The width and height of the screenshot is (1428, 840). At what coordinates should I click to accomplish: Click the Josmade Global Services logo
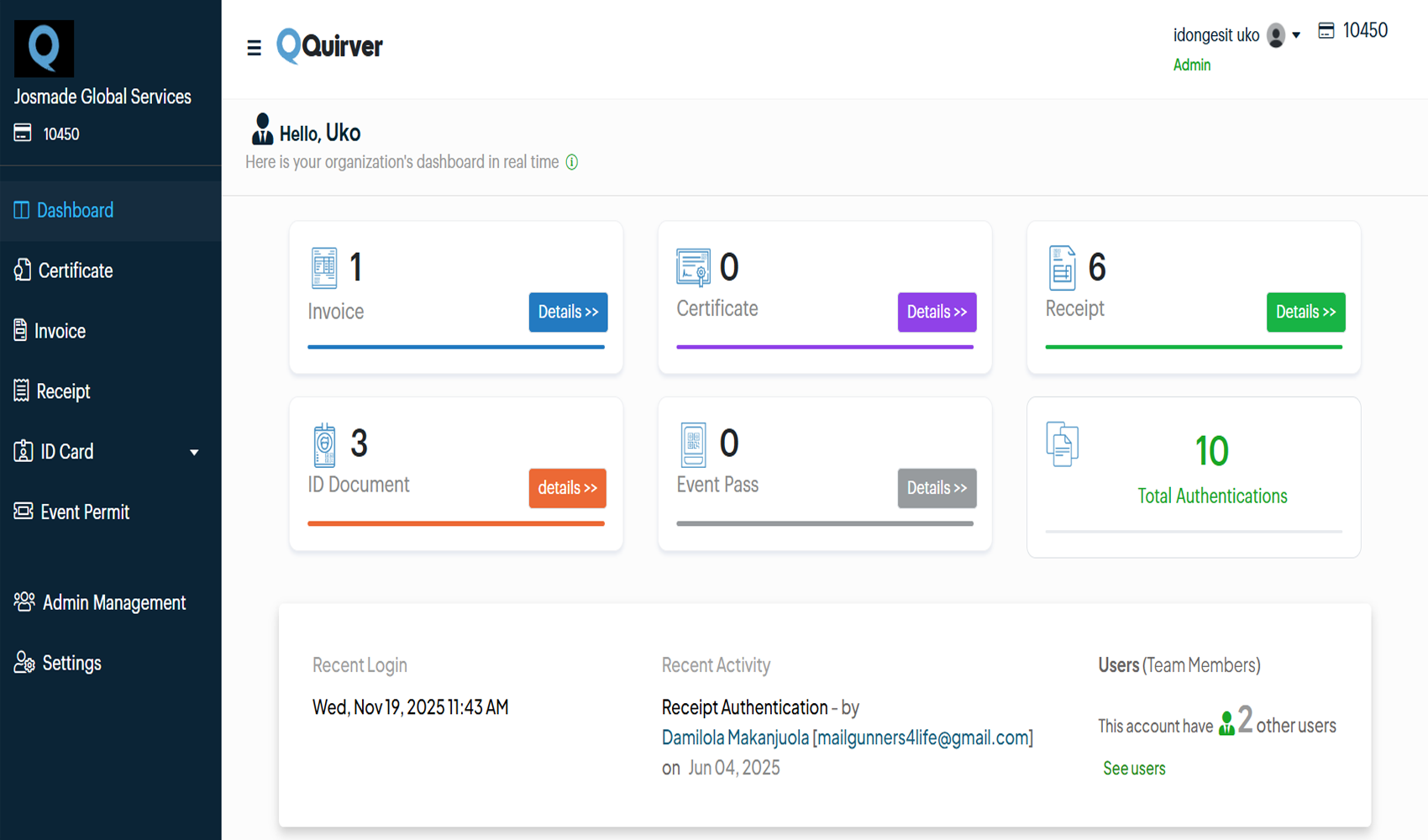[45, 48]
